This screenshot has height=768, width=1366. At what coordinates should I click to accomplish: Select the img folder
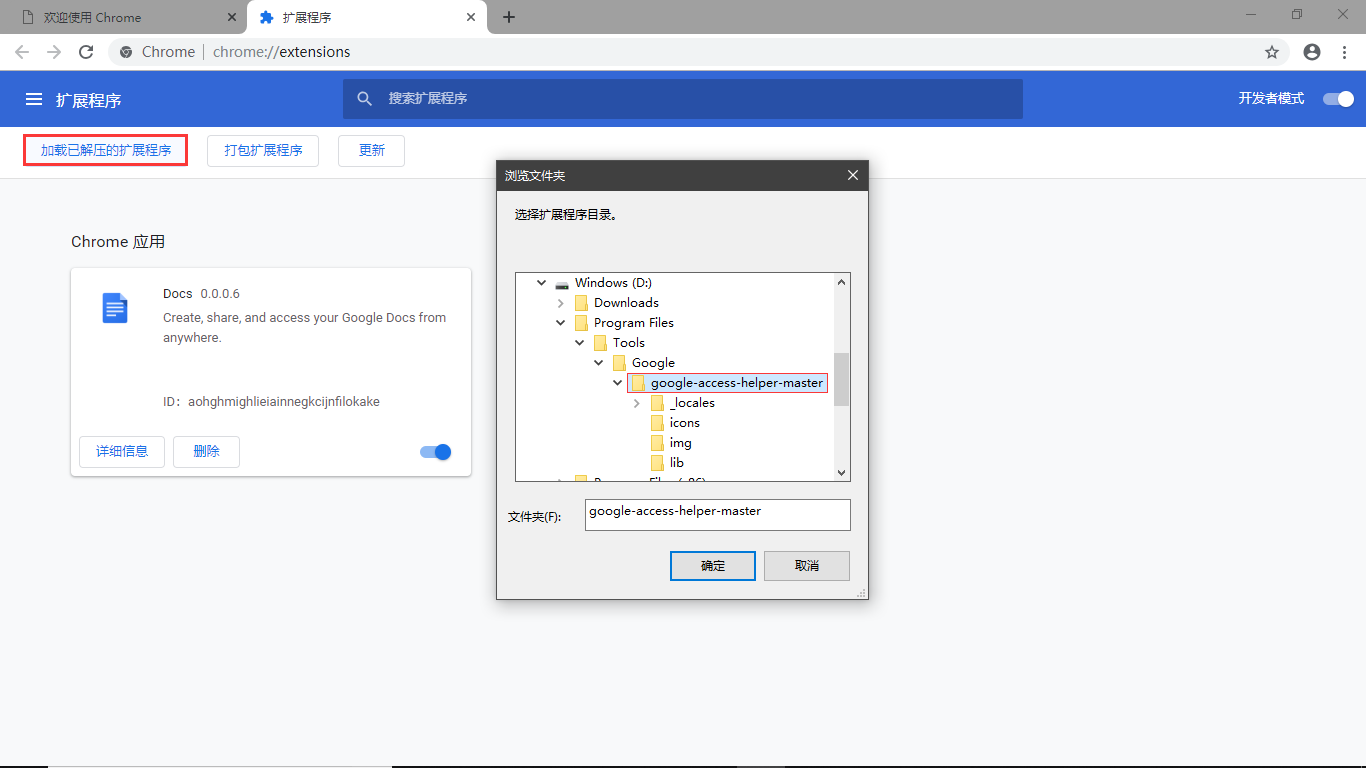point(681,443)
